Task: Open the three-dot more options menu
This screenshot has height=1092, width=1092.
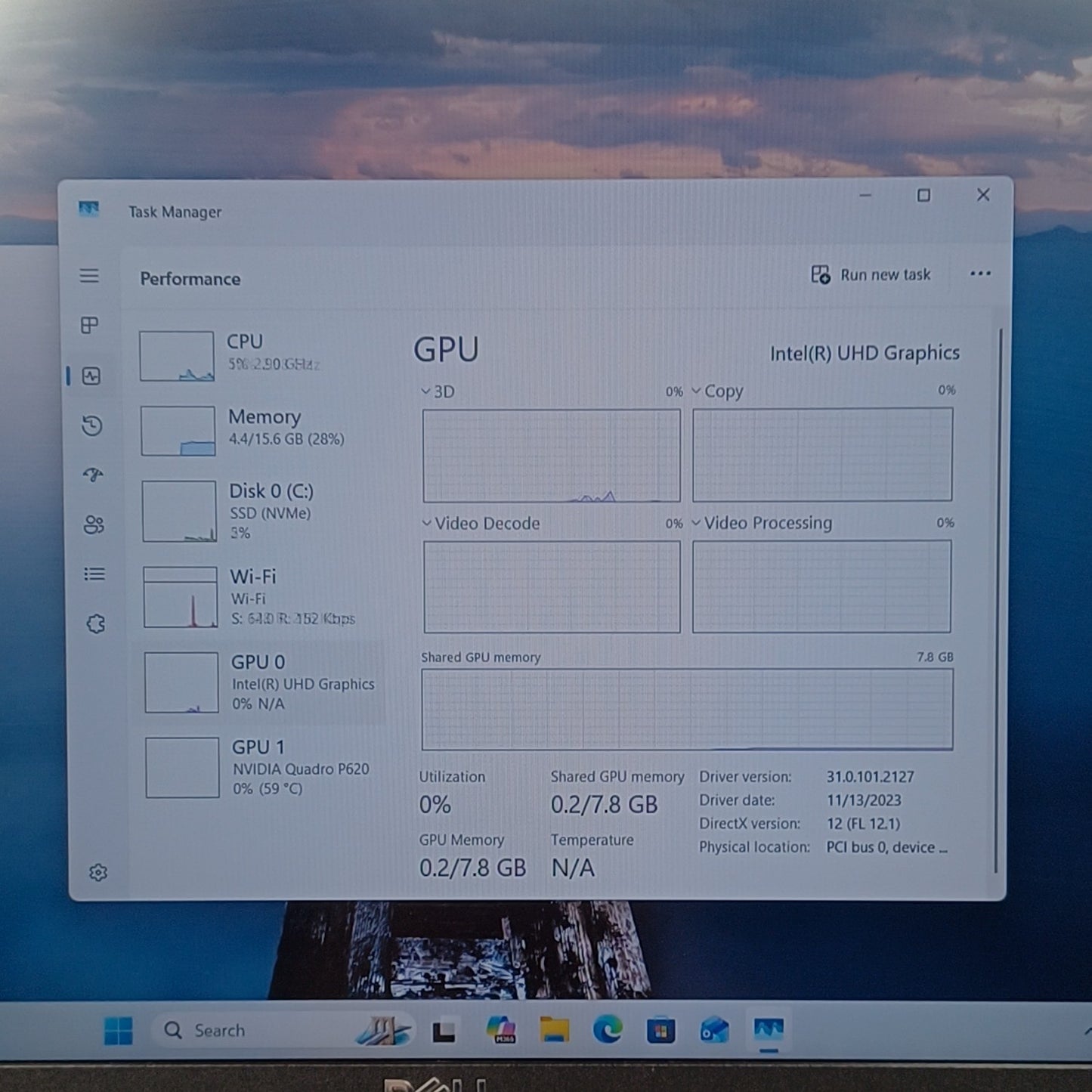Action: [980, 274]
